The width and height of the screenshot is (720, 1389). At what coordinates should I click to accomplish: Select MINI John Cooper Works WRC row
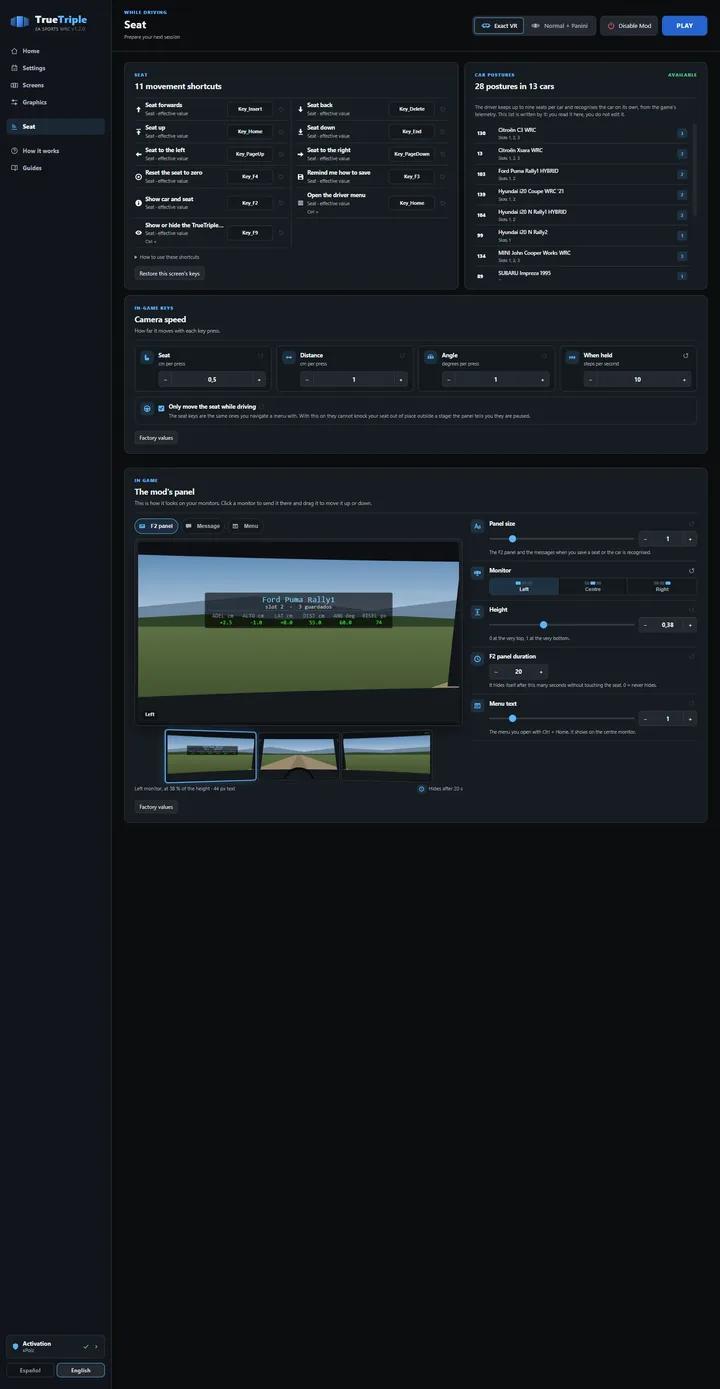pos(581,256)
